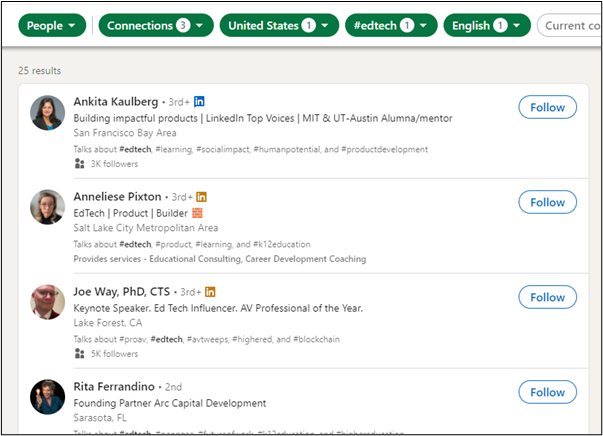
Task: Click the brick emoji after Builder
Action: click(197, 213)
